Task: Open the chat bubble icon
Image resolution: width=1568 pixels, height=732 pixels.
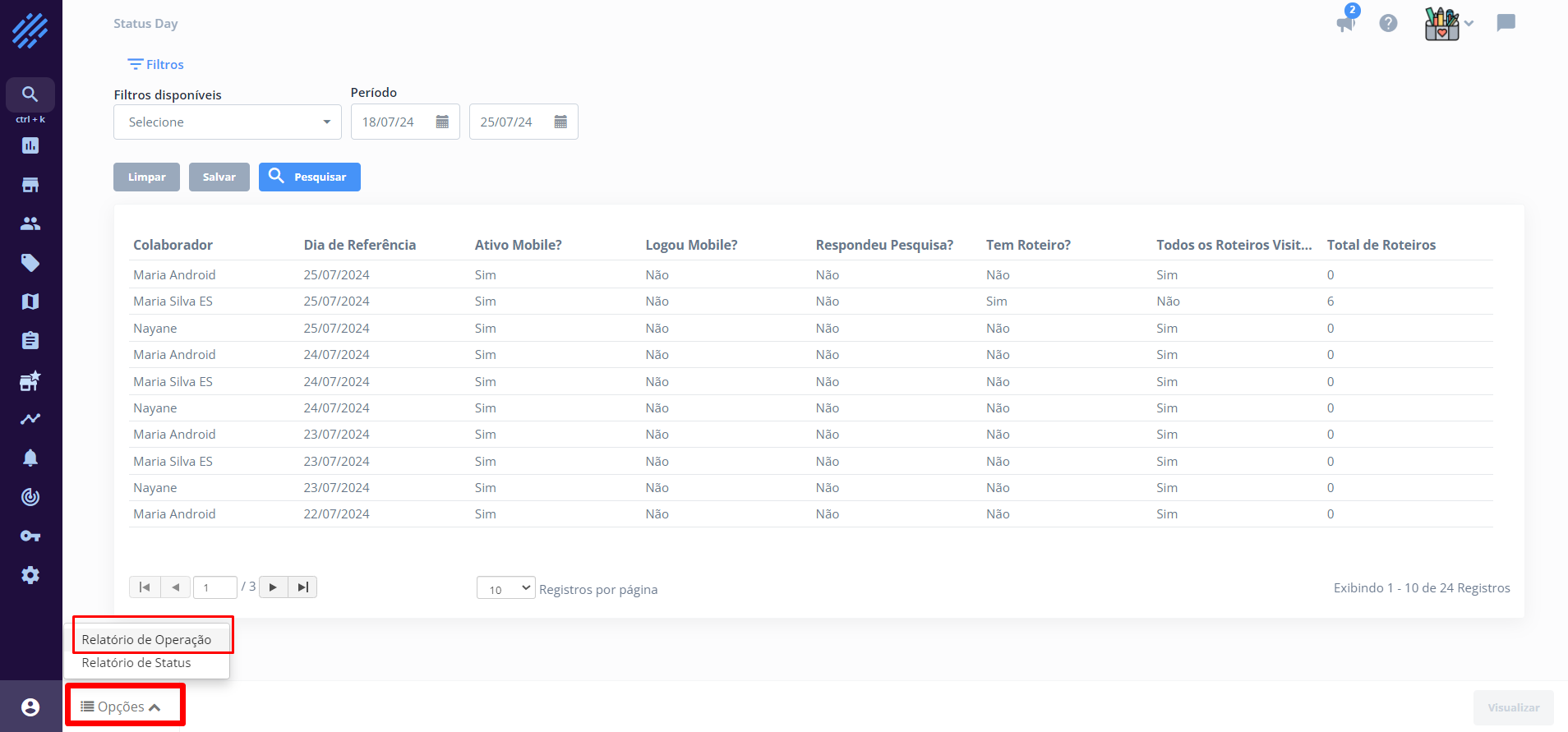Action: 1506,22
